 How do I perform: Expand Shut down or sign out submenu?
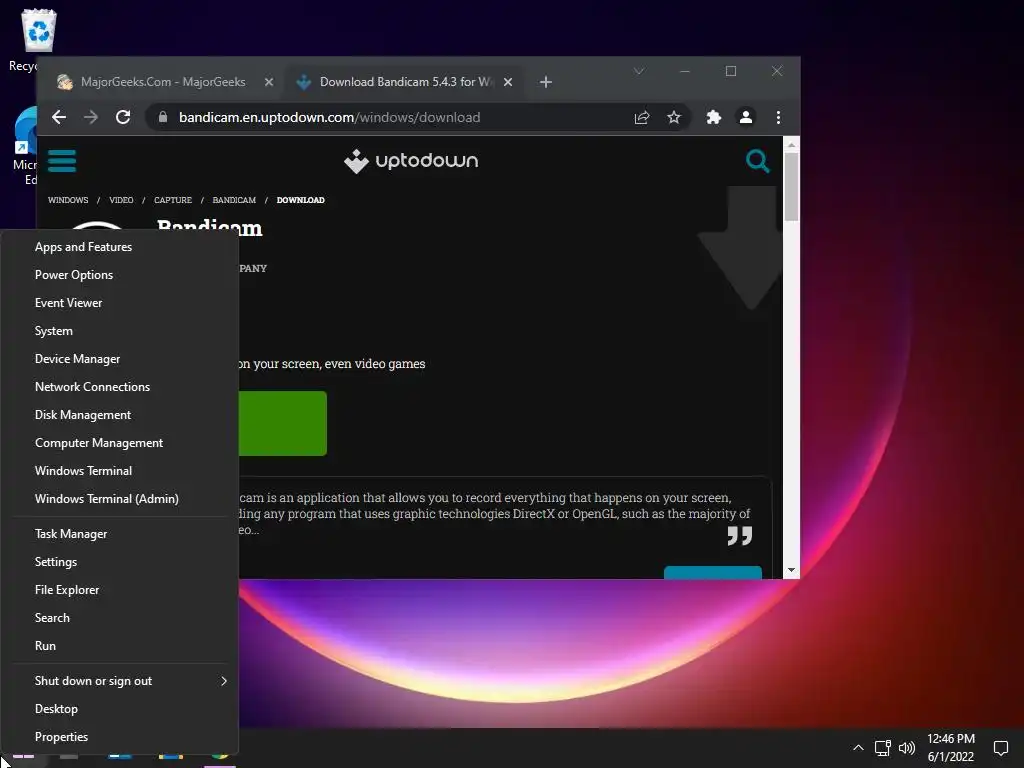tap(120, 681)
